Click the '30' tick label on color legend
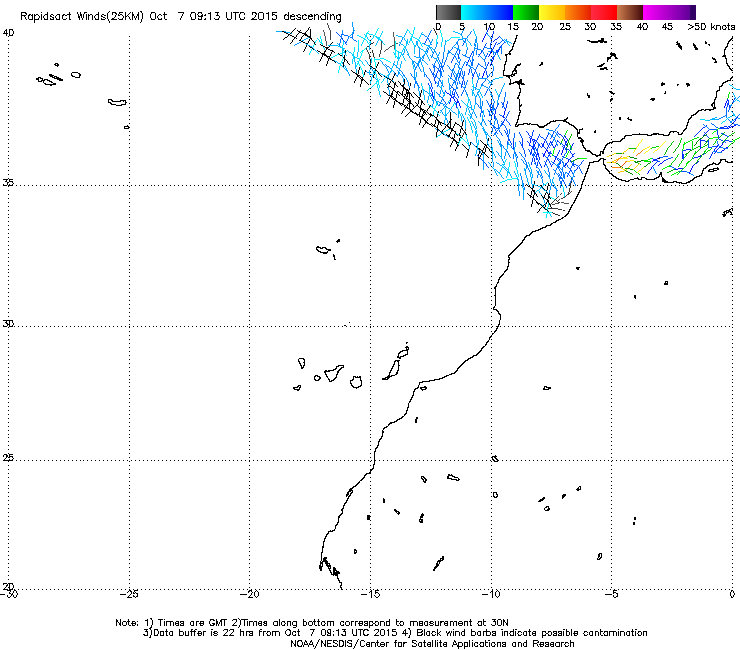Screen dimensions: 740x650 590,27
